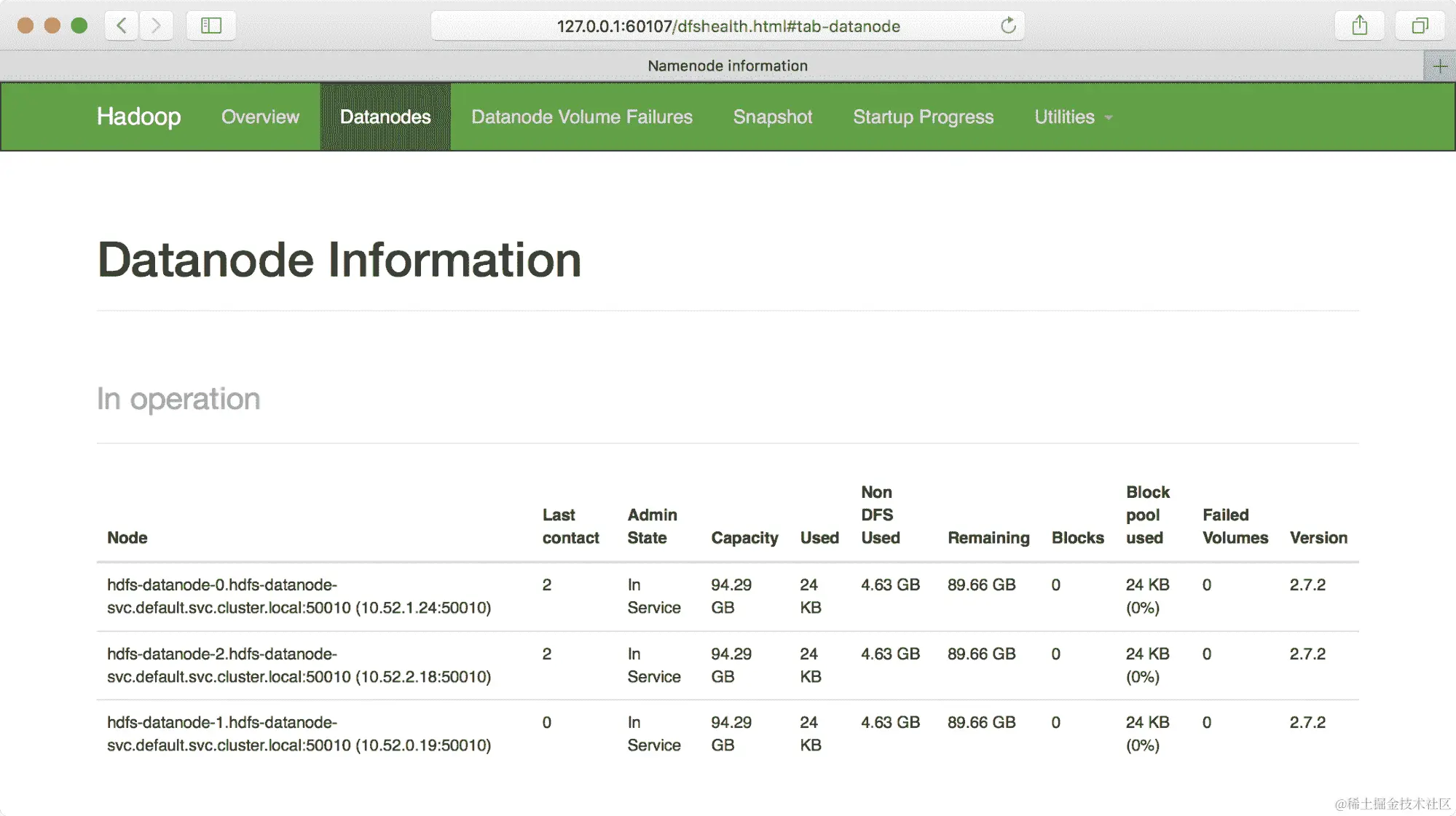Show all tabs overview icon

pos(1420,25)
